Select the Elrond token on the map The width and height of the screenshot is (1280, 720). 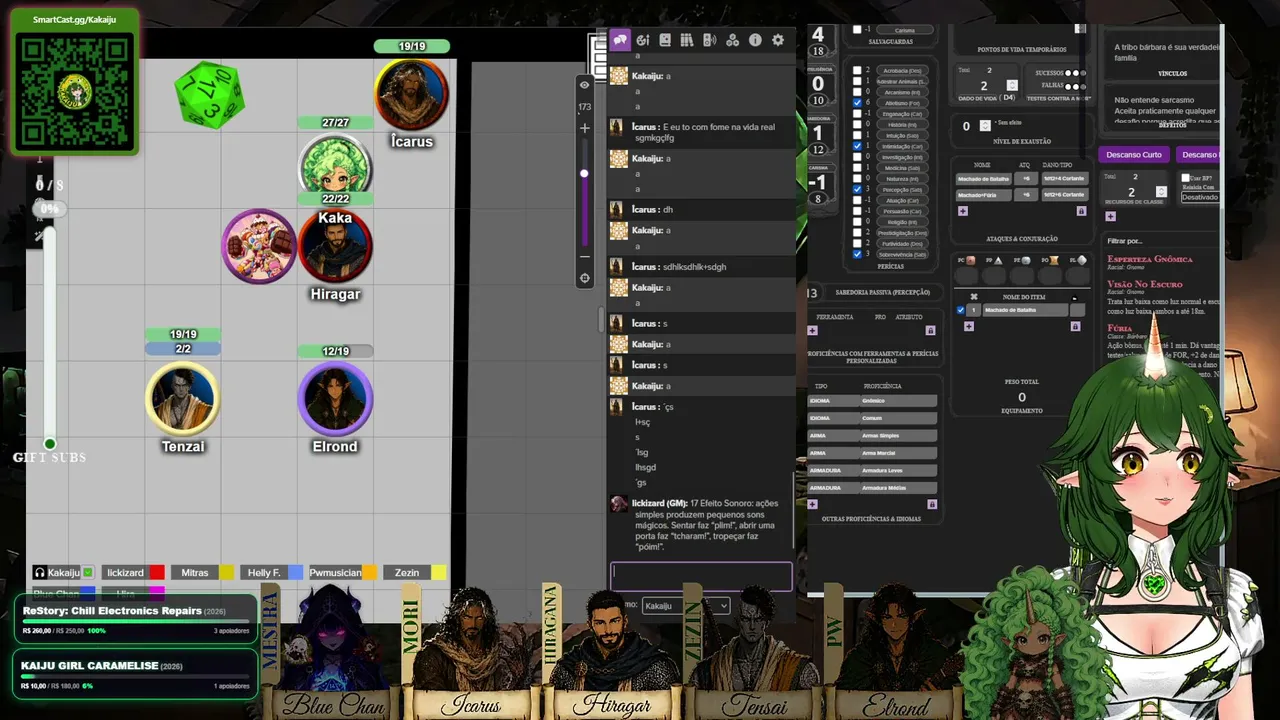point(335,398)
